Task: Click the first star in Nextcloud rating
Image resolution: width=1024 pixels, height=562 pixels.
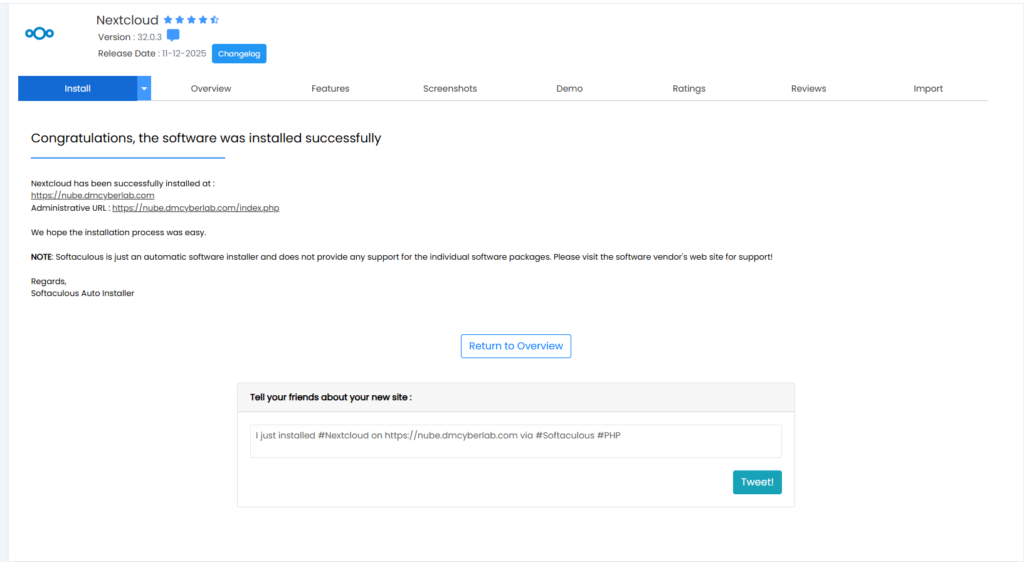Action: pyautogui.click(x=168, y=19)
